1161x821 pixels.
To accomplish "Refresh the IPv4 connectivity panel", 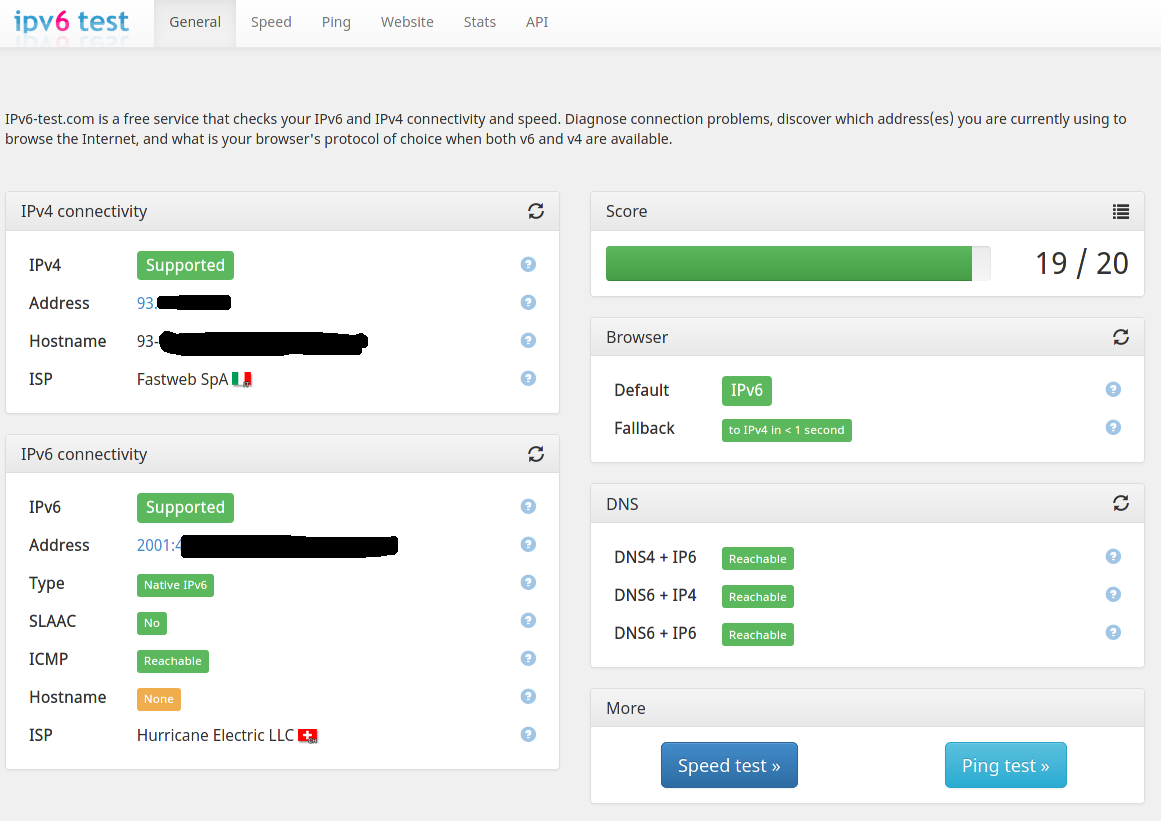I will (x=536, y=211).
